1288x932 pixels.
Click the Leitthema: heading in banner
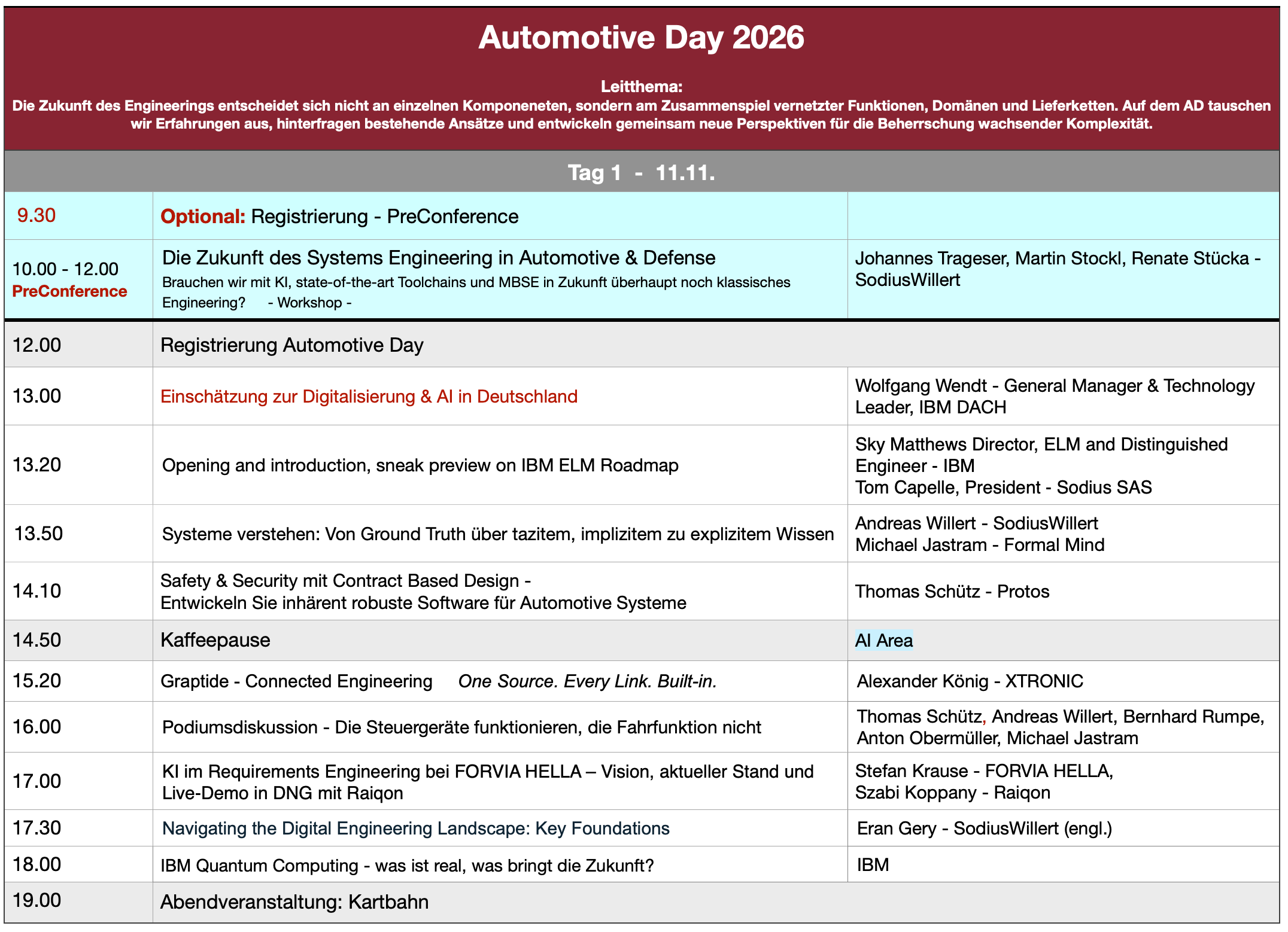point(642,87)
